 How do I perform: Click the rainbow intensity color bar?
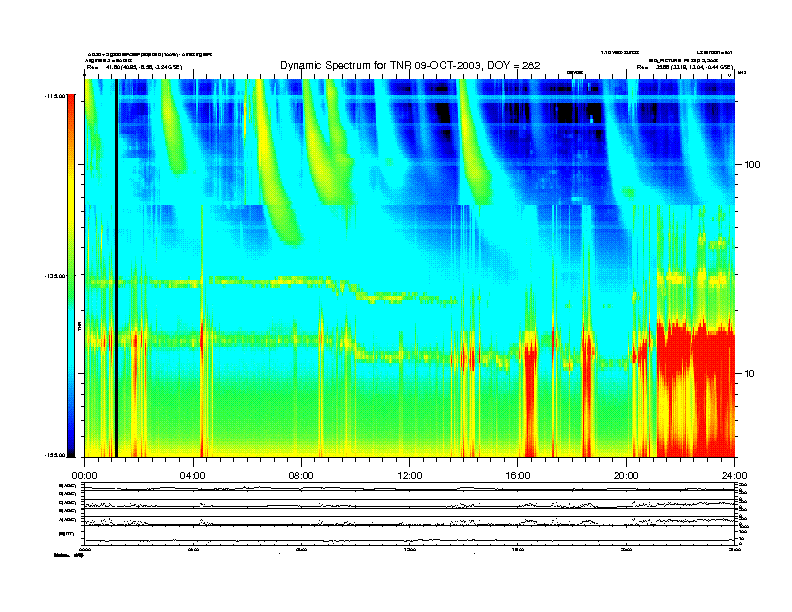pos(71,275)
